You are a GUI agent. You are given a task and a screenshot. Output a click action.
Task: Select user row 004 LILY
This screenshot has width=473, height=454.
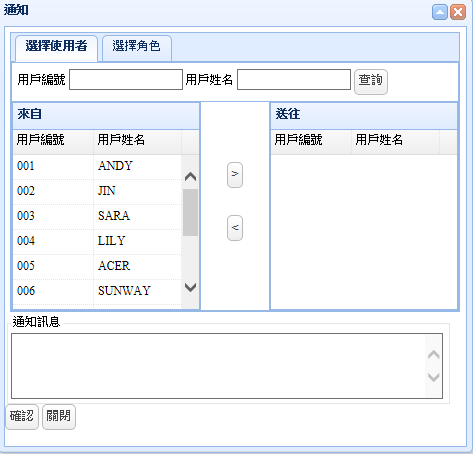pos(97,242)
